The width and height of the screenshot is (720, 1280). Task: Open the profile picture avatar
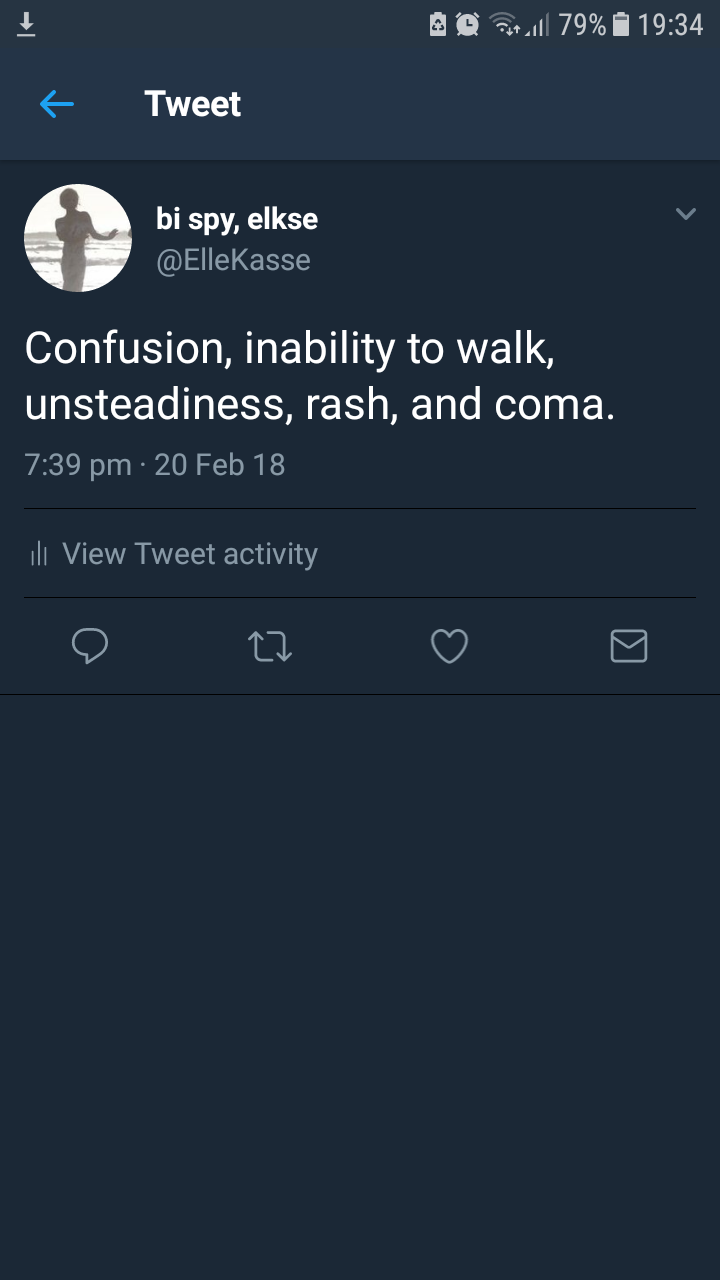click(x=78, y=238)
